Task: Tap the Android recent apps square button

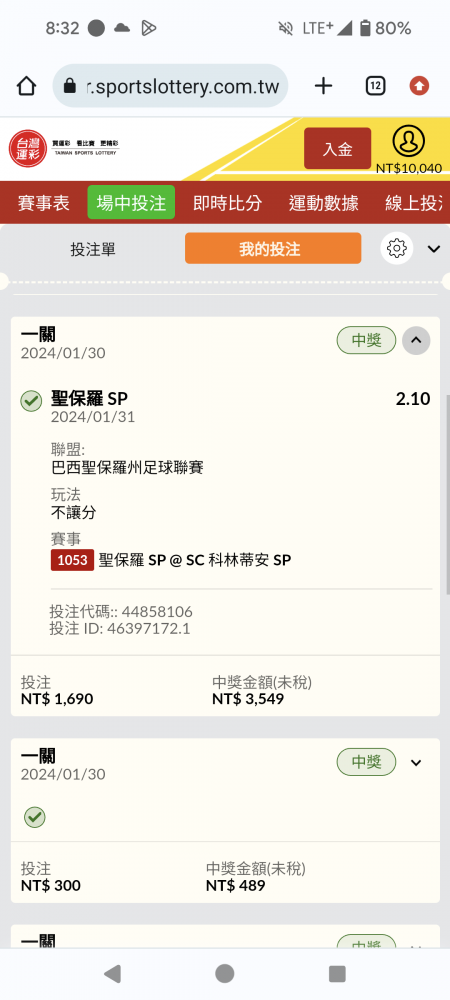Action: click(337, 973)
